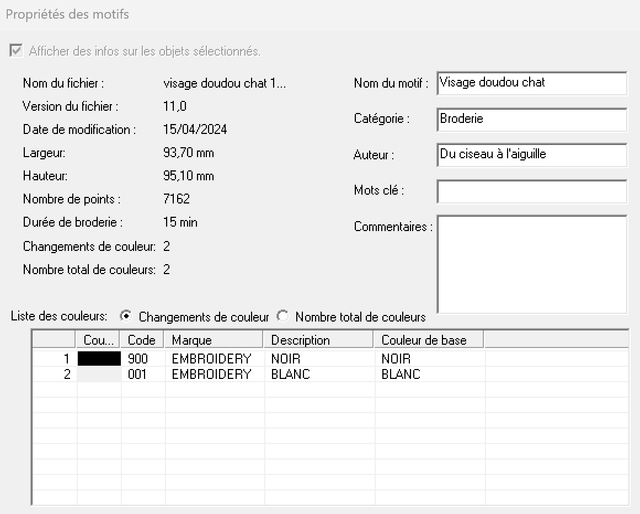The width and height of the screenshot is (640, 514).
Task: Click the white color swatch in row 2
Action: (x=99, y=375)
